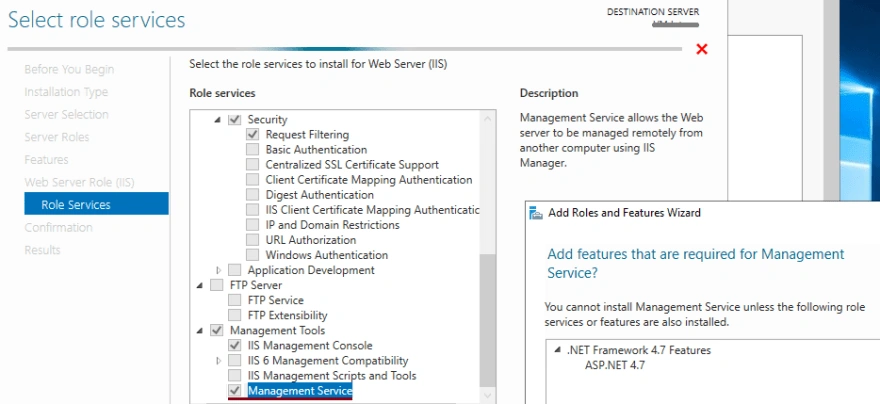Check Centralized SSL Certificate Support
This screenshot has height=404, width=880.
(x=253, y=165)
